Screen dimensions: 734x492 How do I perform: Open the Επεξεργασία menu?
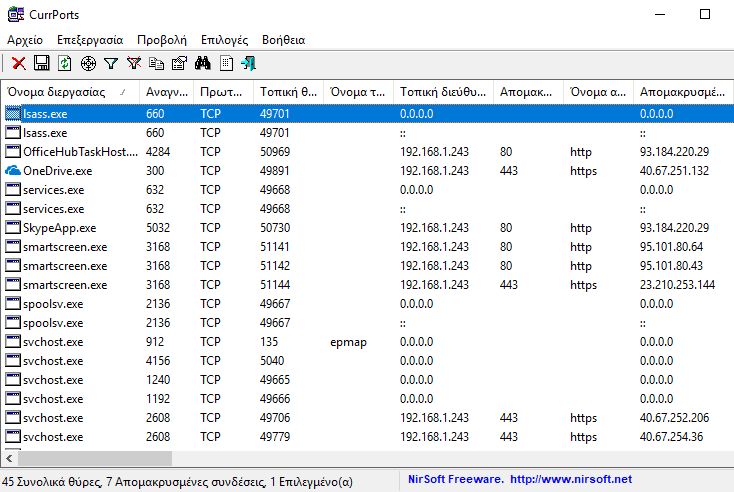[90, 40]
